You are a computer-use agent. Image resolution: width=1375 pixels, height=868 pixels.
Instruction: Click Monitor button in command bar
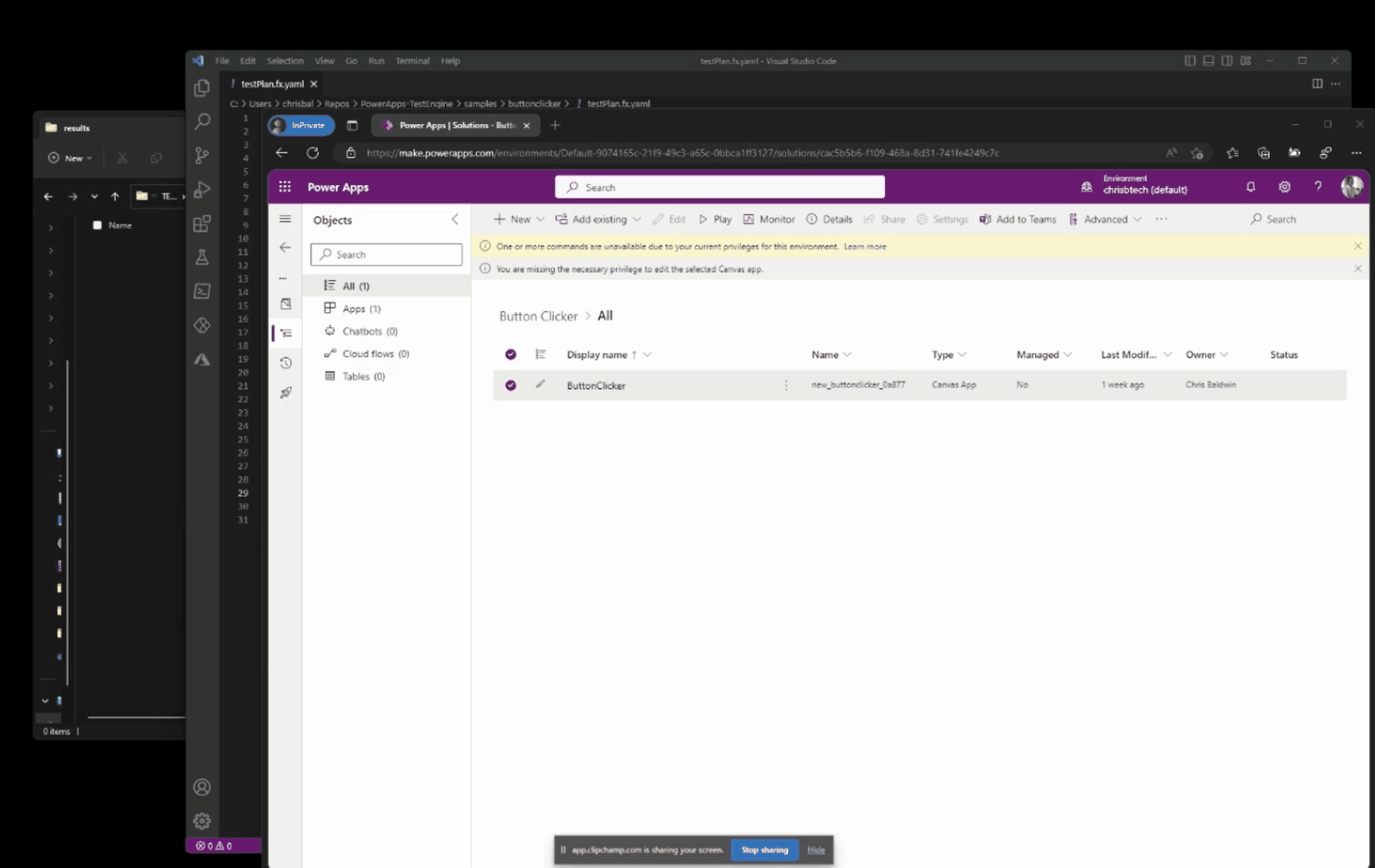(769, 219)
